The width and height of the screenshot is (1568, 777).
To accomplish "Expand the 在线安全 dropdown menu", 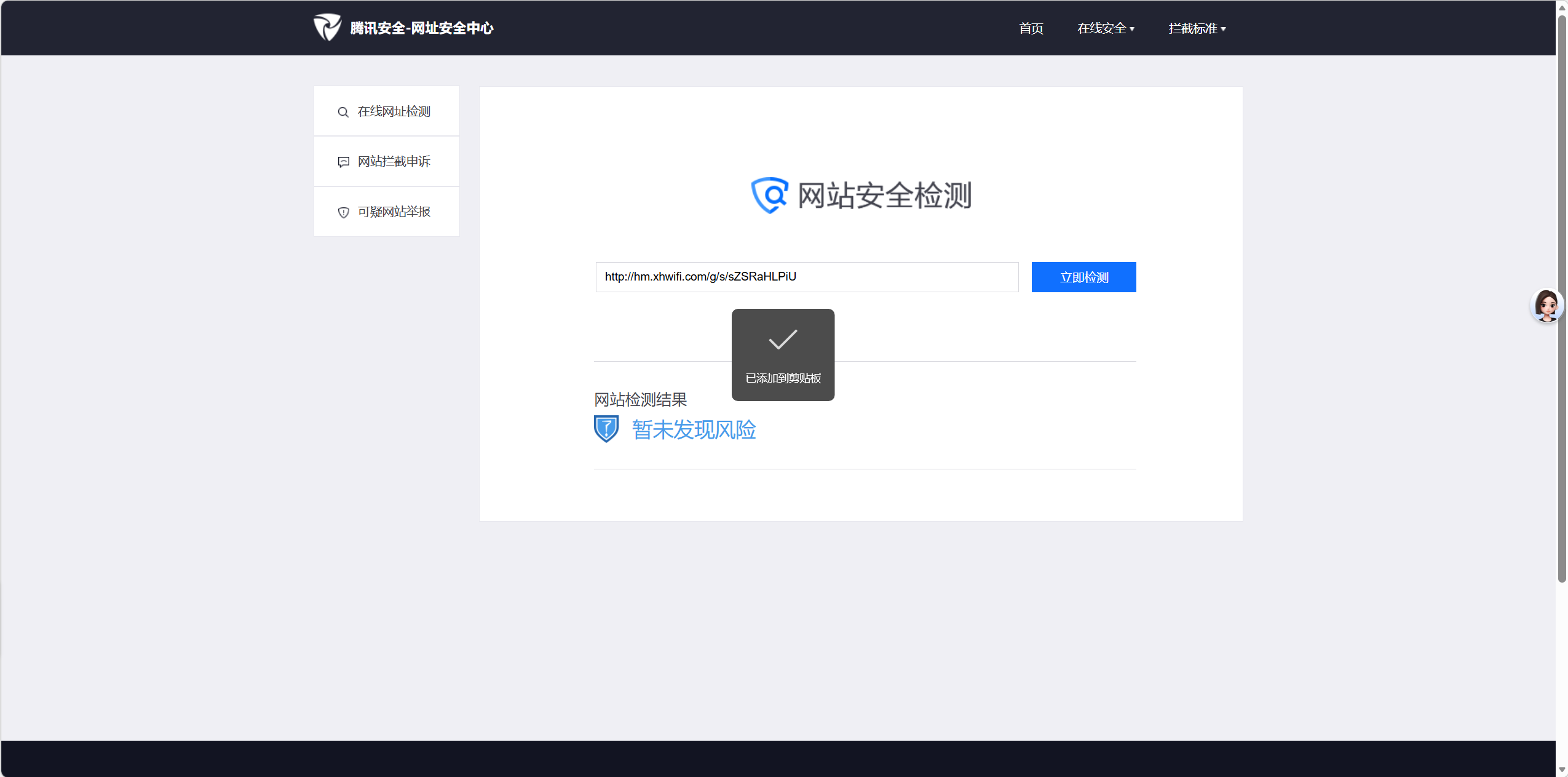I will [1106, 28].
